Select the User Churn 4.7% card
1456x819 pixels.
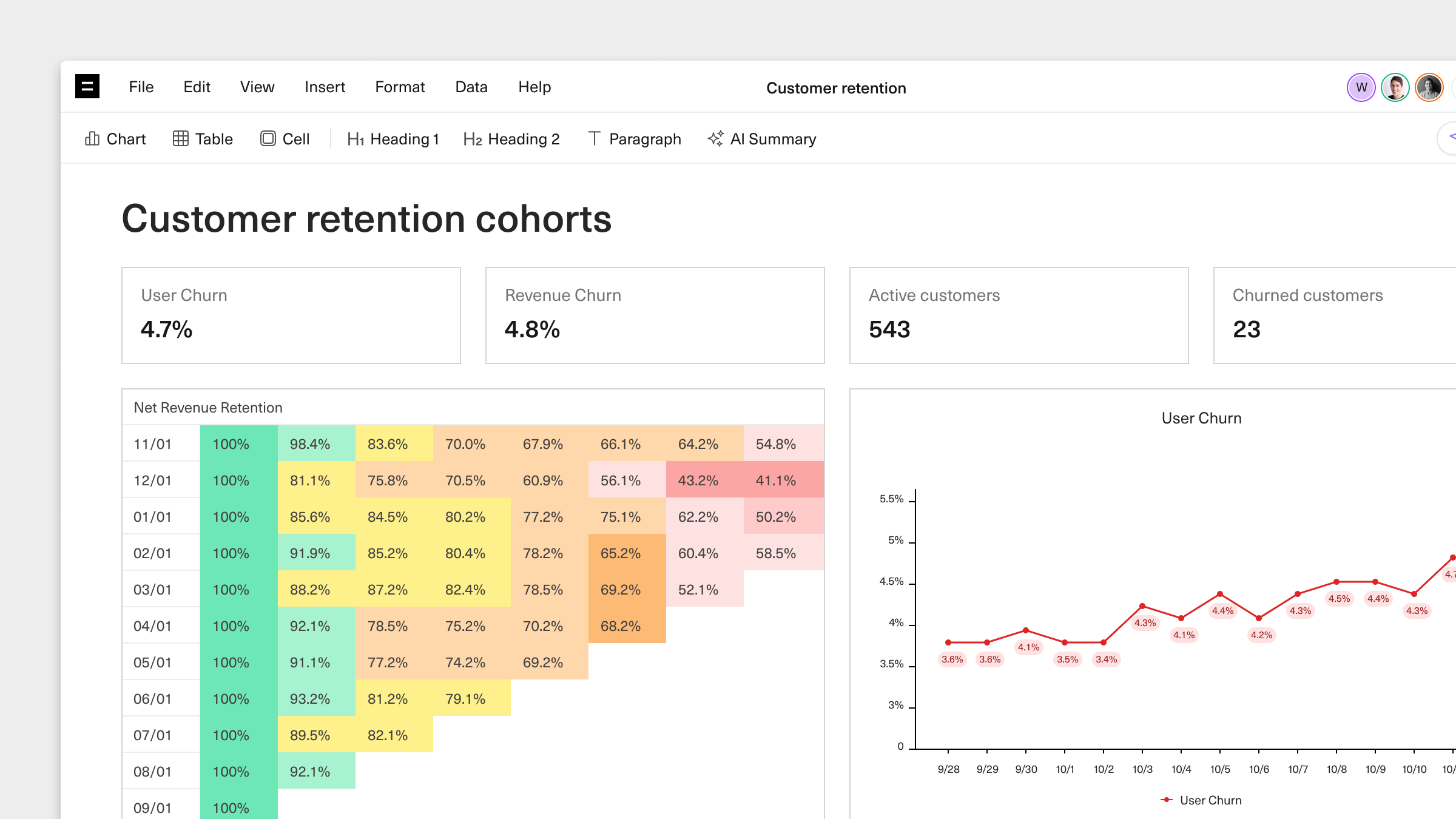[x=291, y=315]
